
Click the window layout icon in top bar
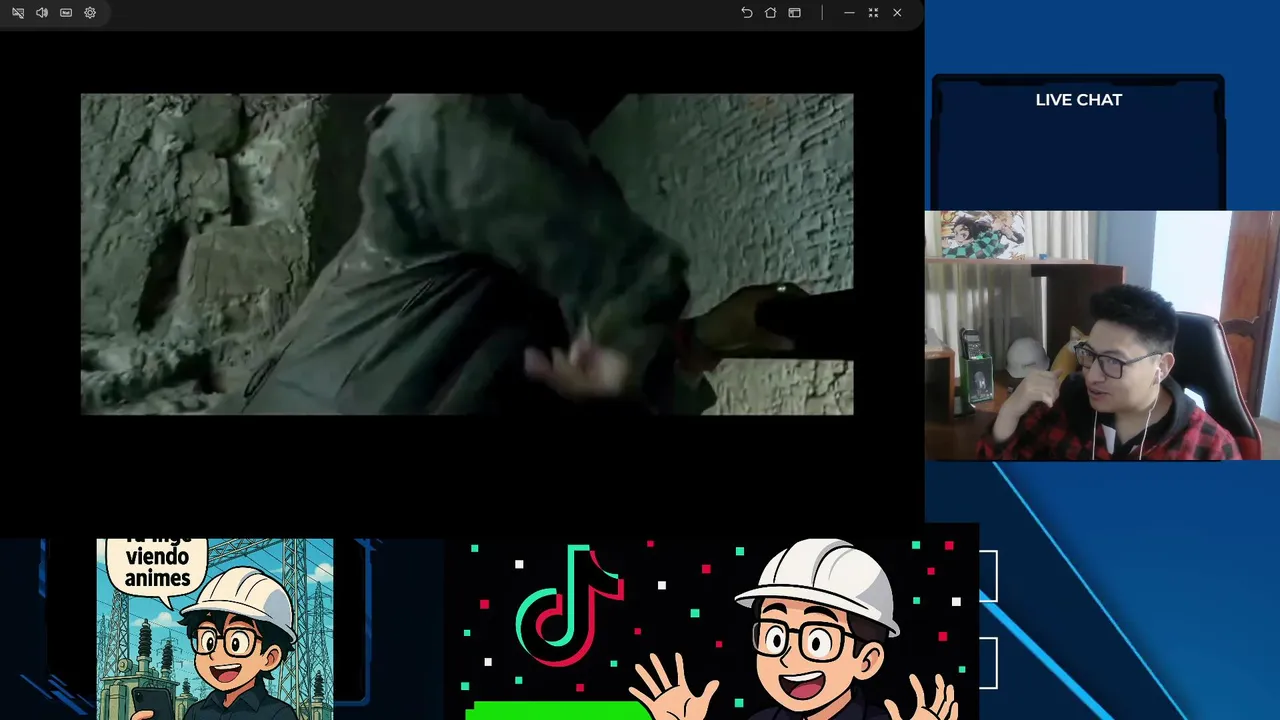click(794, 13)
